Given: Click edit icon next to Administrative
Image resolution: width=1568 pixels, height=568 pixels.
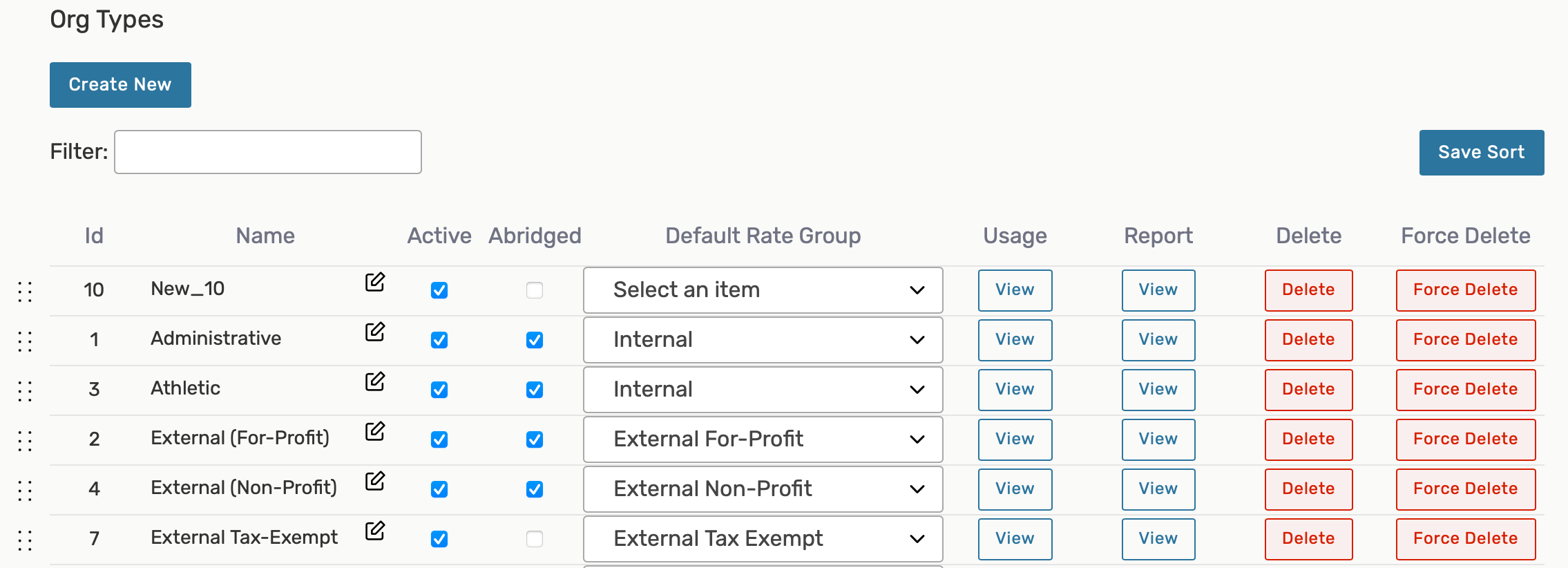Looking at the screenshot, I should [x=374, y=332].
